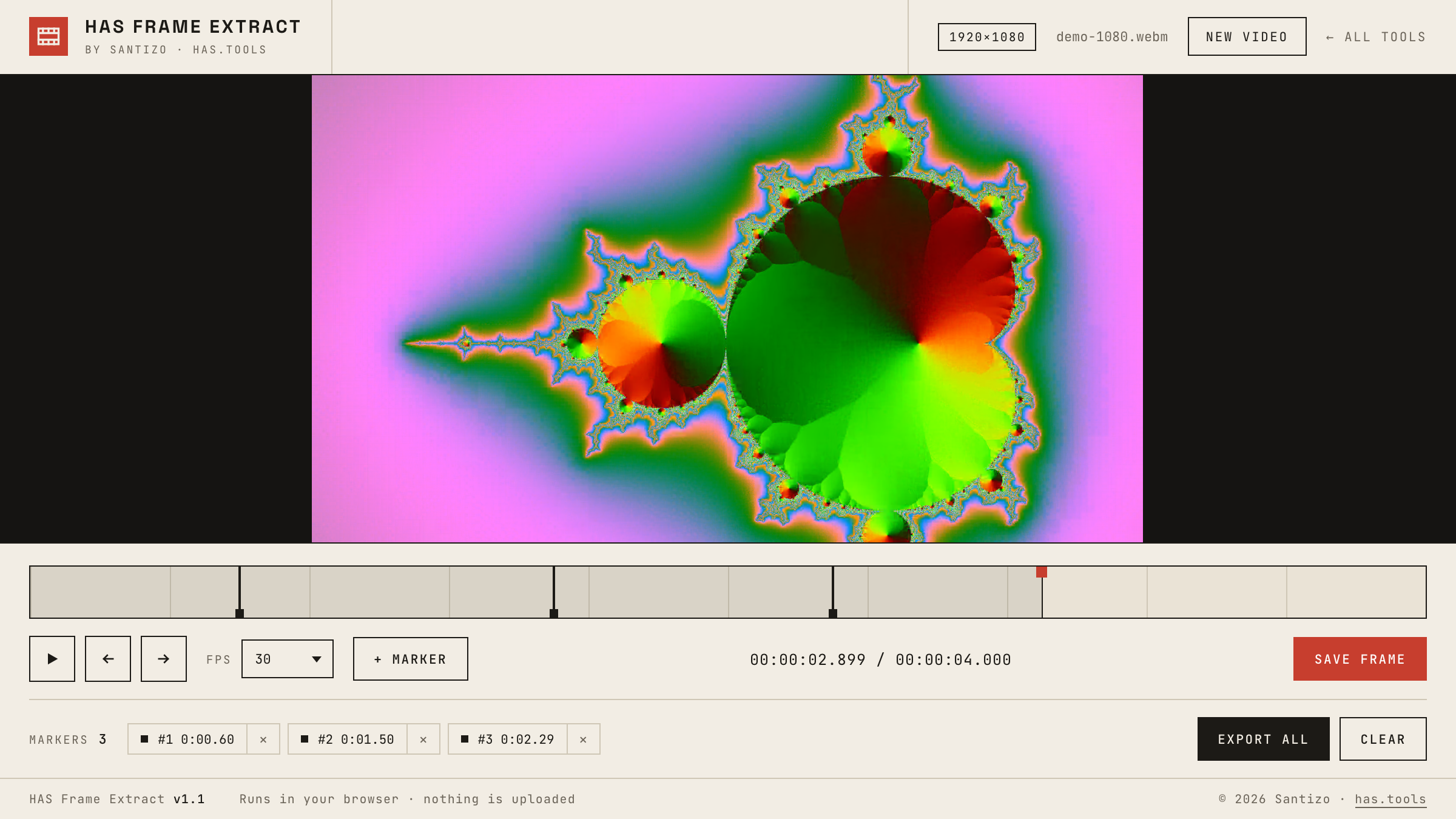
Task: Click the Mandelbrot video preview frame
Action: tap(727, 309)
